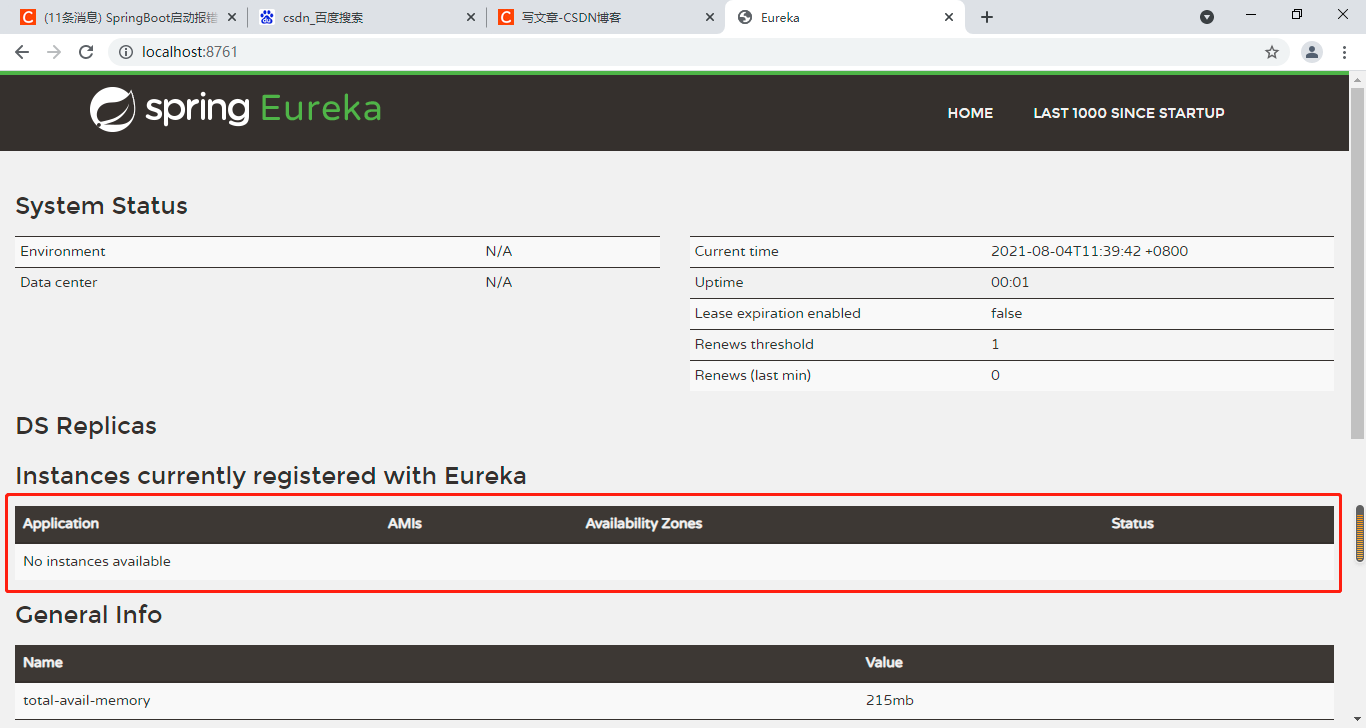Viewport: 1366px width, 728px height.
Task: Click Lease expiration enabled label
Action: (778, 313)
